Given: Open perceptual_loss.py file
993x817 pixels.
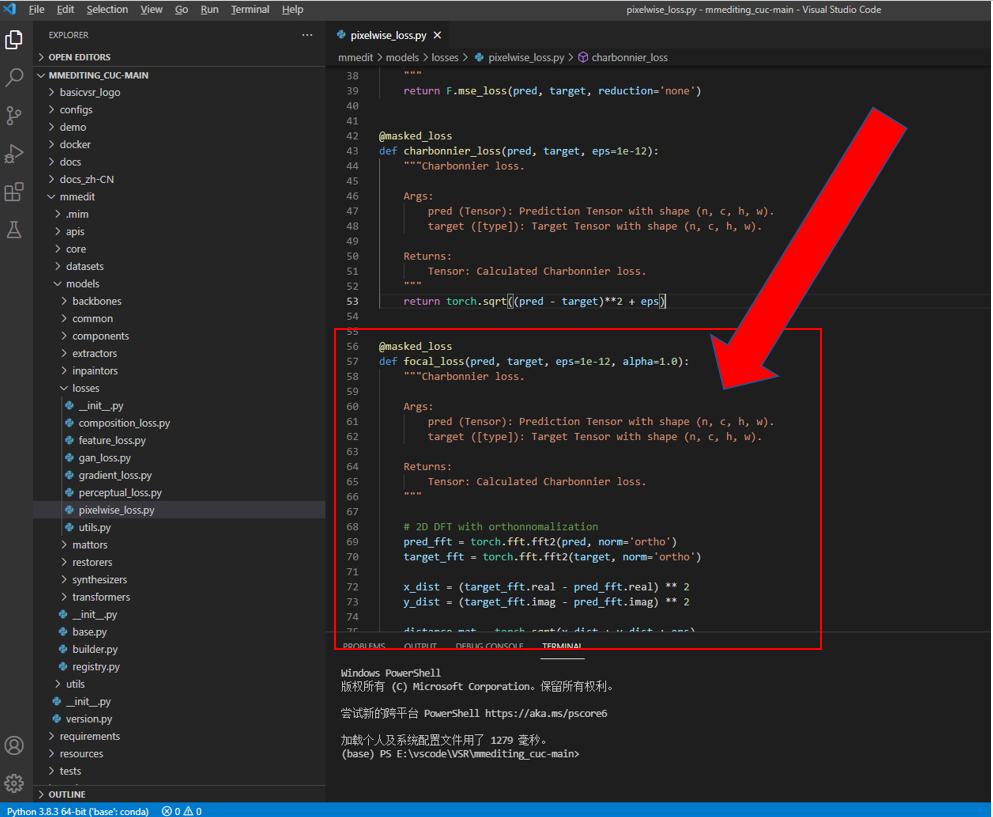Looking at the screenshot, I should [x=120, y=493].
